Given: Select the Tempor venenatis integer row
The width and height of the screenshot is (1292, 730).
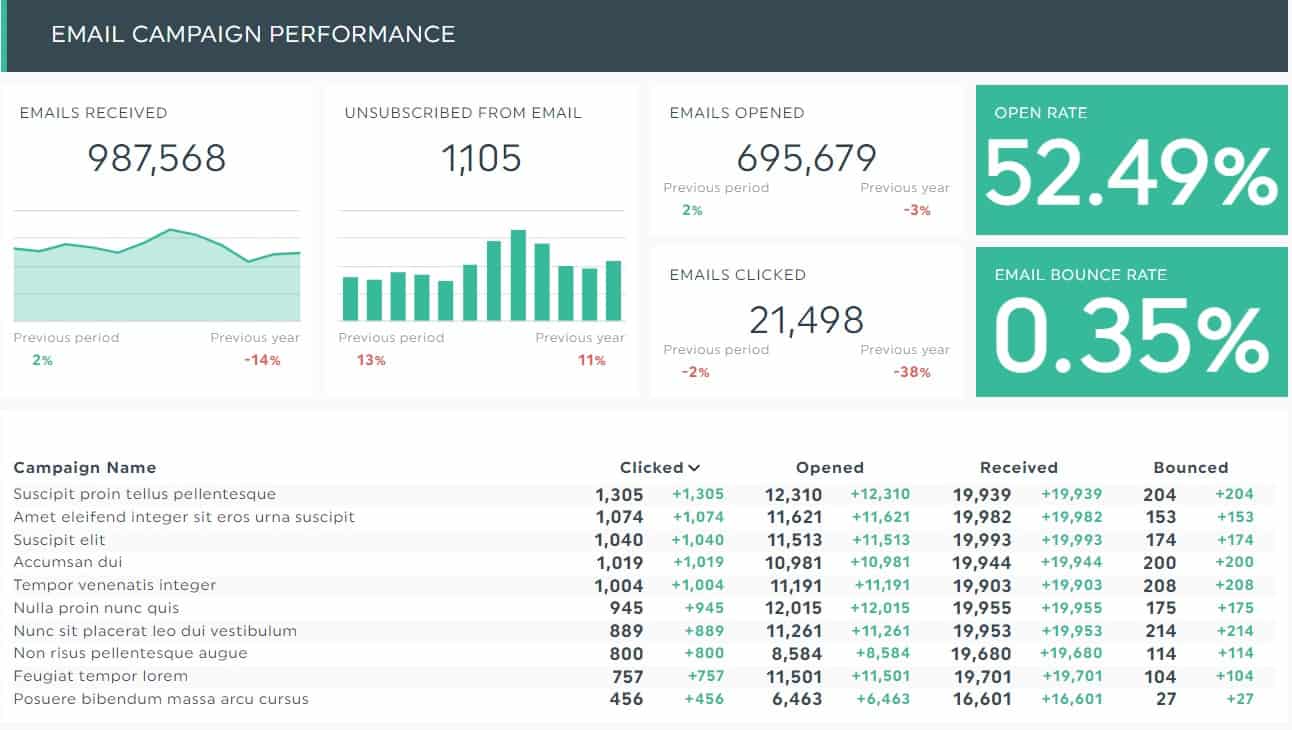Looking at the screenshot, I should (644, 585).
